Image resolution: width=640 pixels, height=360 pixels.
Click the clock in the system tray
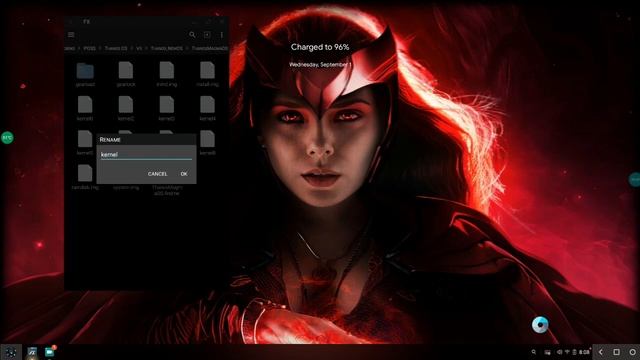click(x=584, y=352)
